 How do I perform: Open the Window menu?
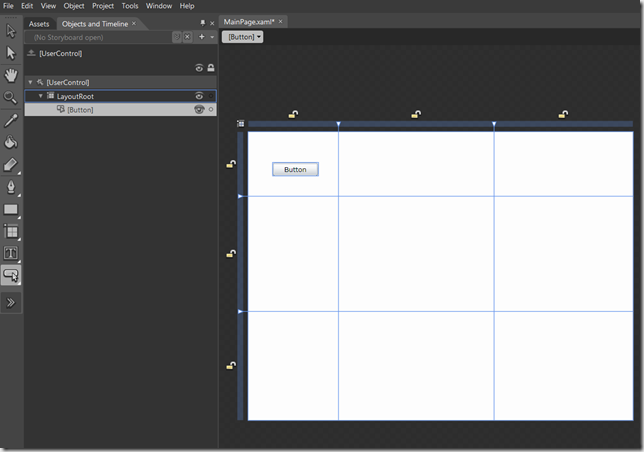(x=159, y=6)
